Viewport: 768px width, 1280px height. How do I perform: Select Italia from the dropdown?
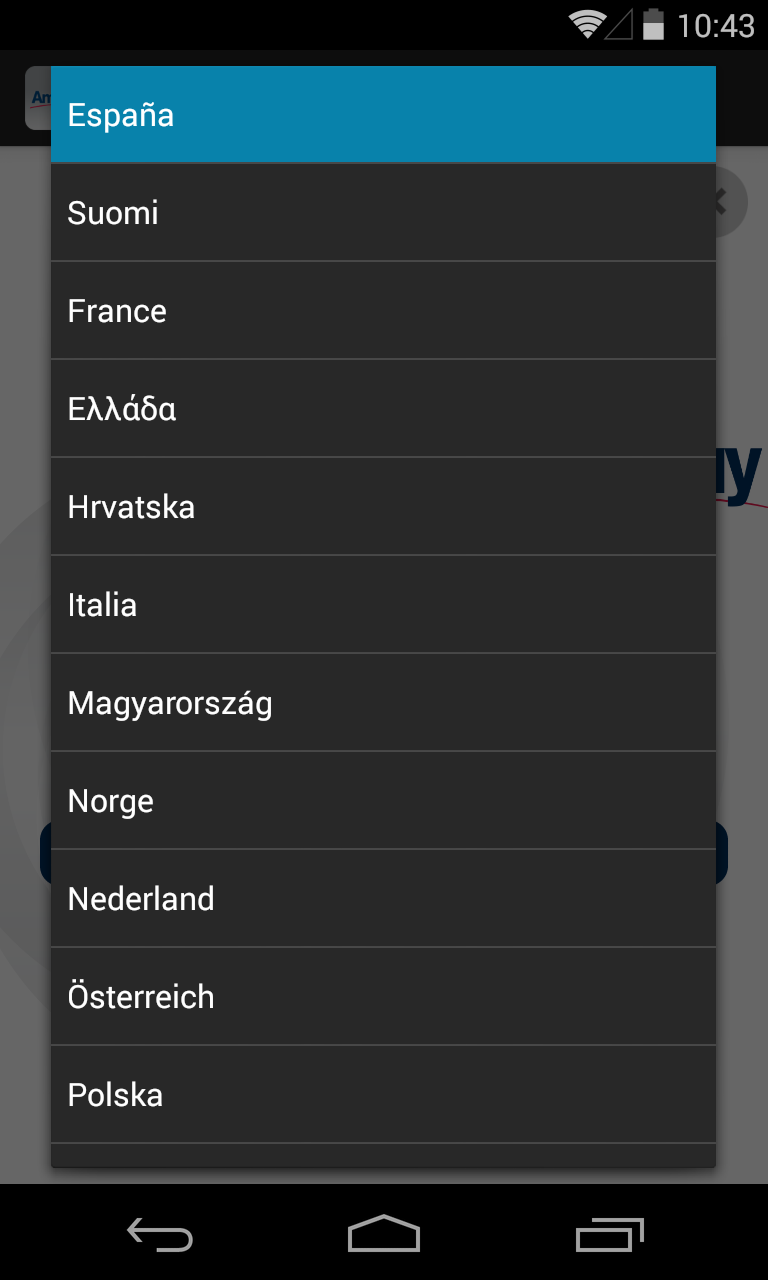(383, 604)
